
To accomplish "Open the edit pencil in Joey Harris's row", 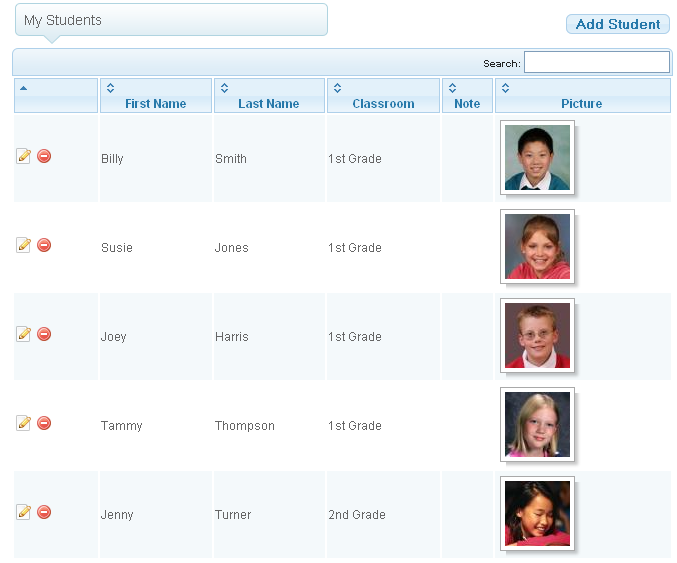I will [x=24, y=334].
